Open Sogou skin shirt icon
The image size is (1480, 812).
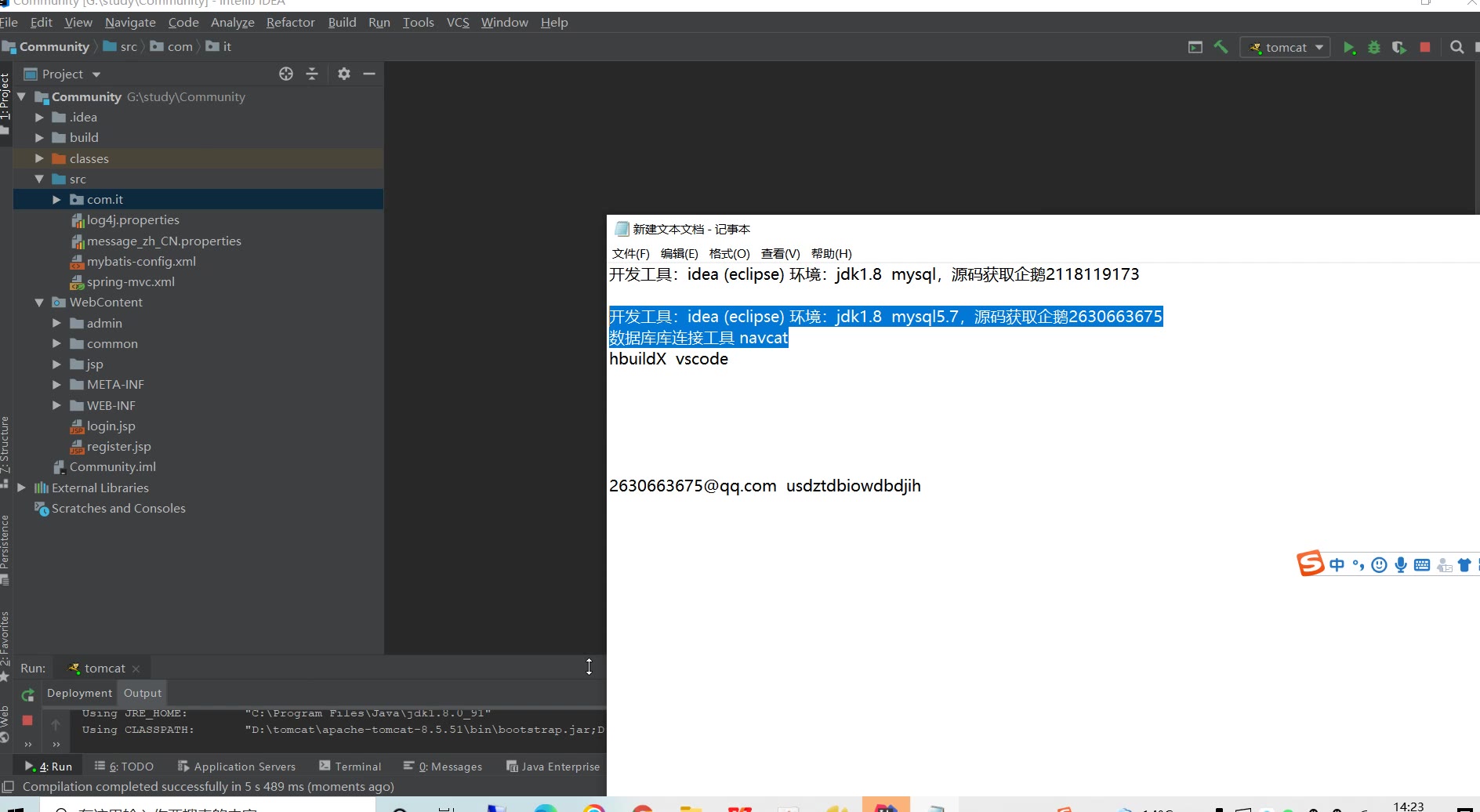click(1464, 565)
